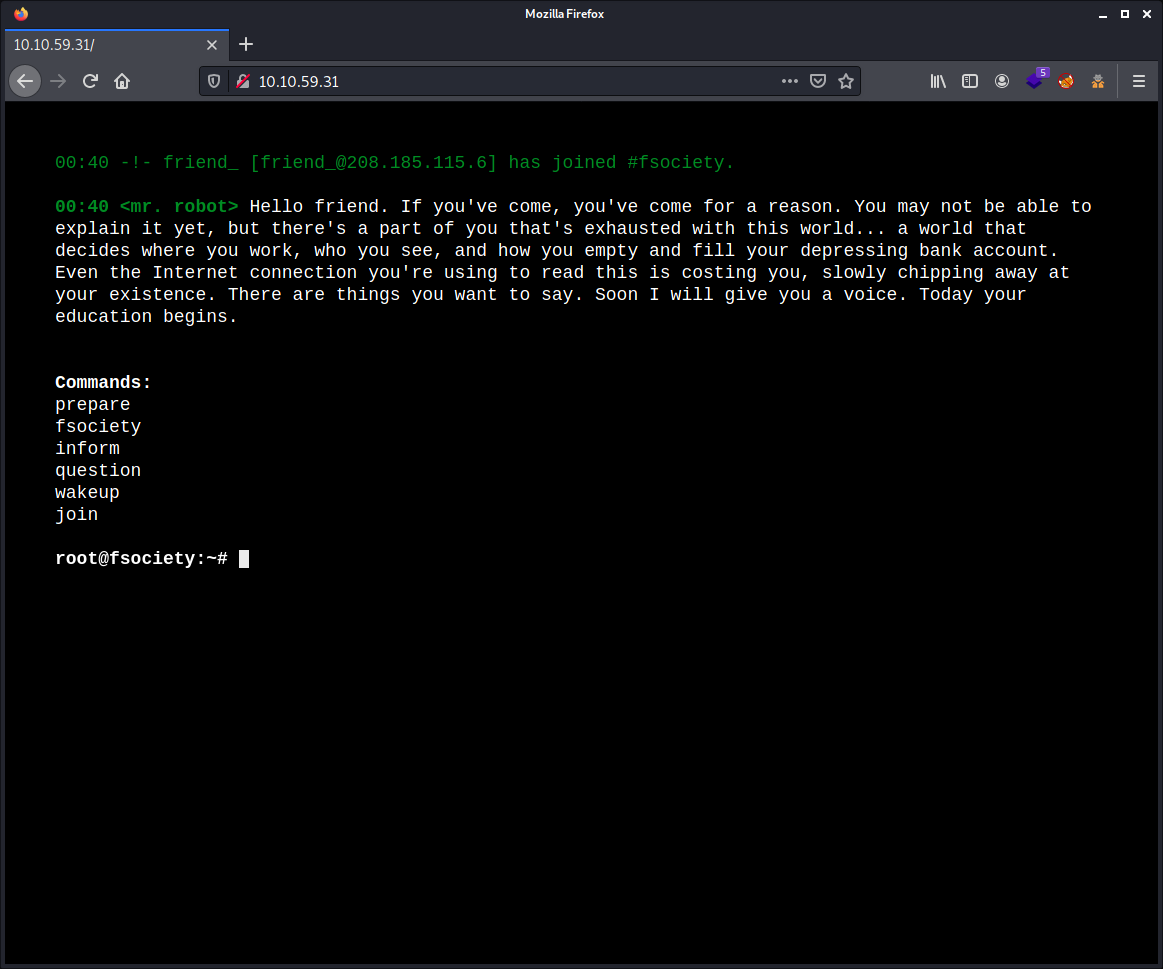Open the orange extension icon
The width and height of the screenshot is (1163, 969).
(1098, 82)
